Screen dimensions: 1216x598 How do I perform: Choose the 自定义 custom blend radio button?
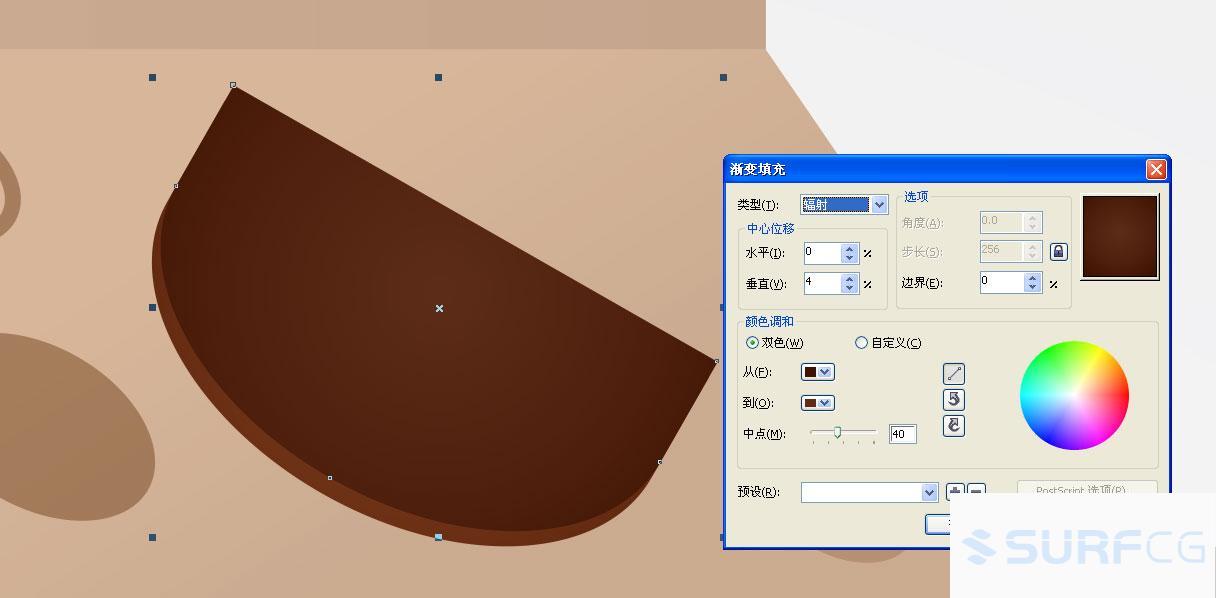coord(861,342)
